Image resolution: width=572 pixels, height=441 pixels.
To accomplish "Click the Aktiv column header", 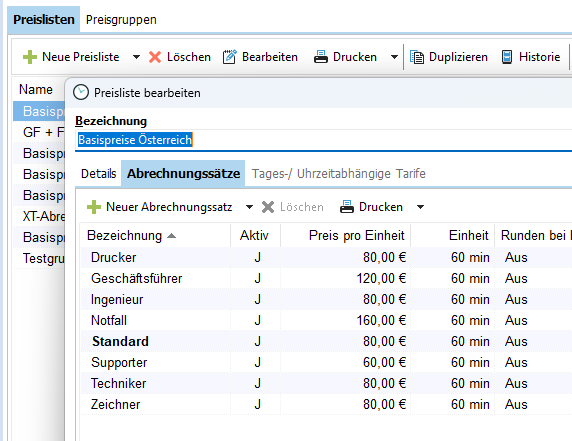I will coord(254,236).
